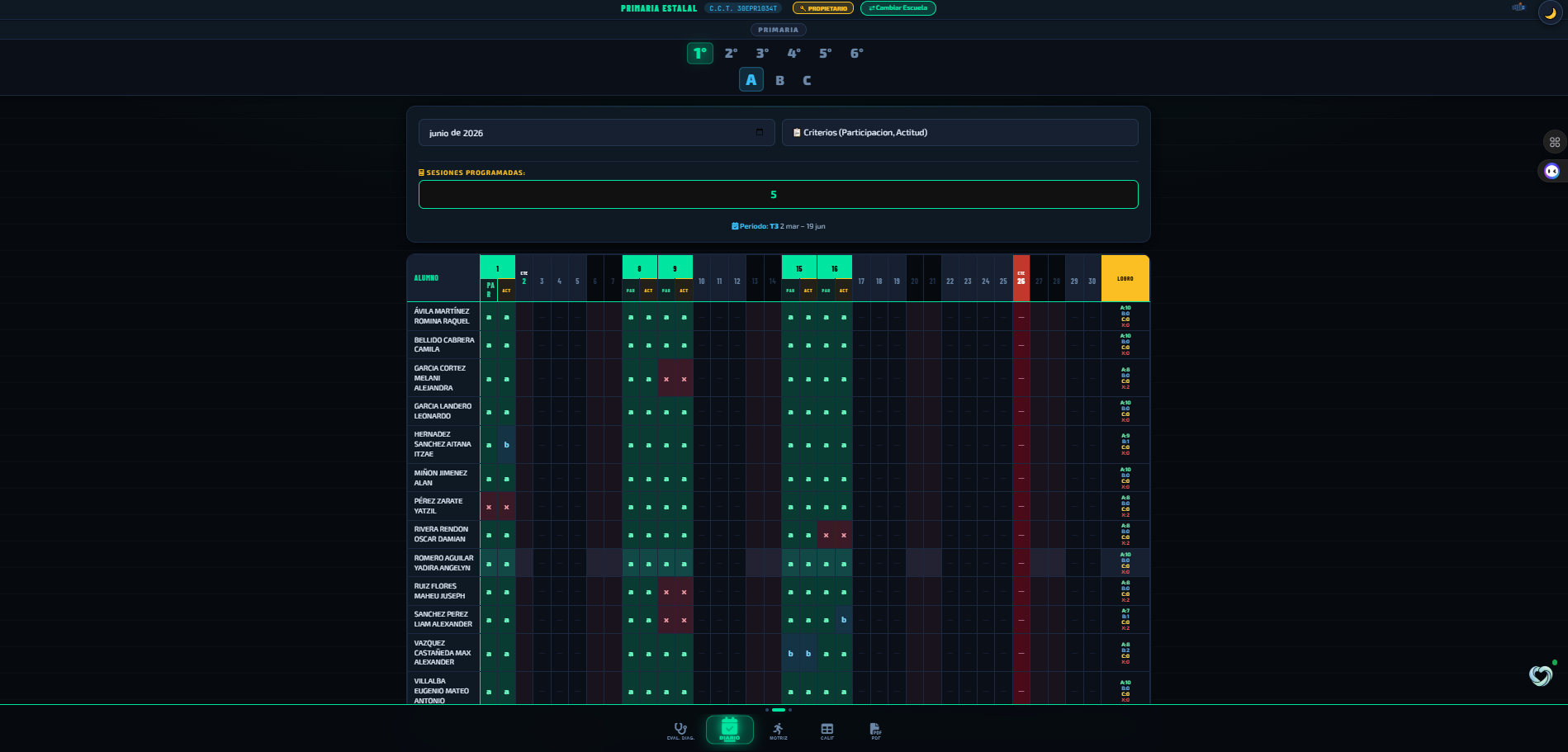Open the Eval. Diag. stethoscope icon
The width and height of the screenshot is (1568, 752).
(x=680, y=731)
